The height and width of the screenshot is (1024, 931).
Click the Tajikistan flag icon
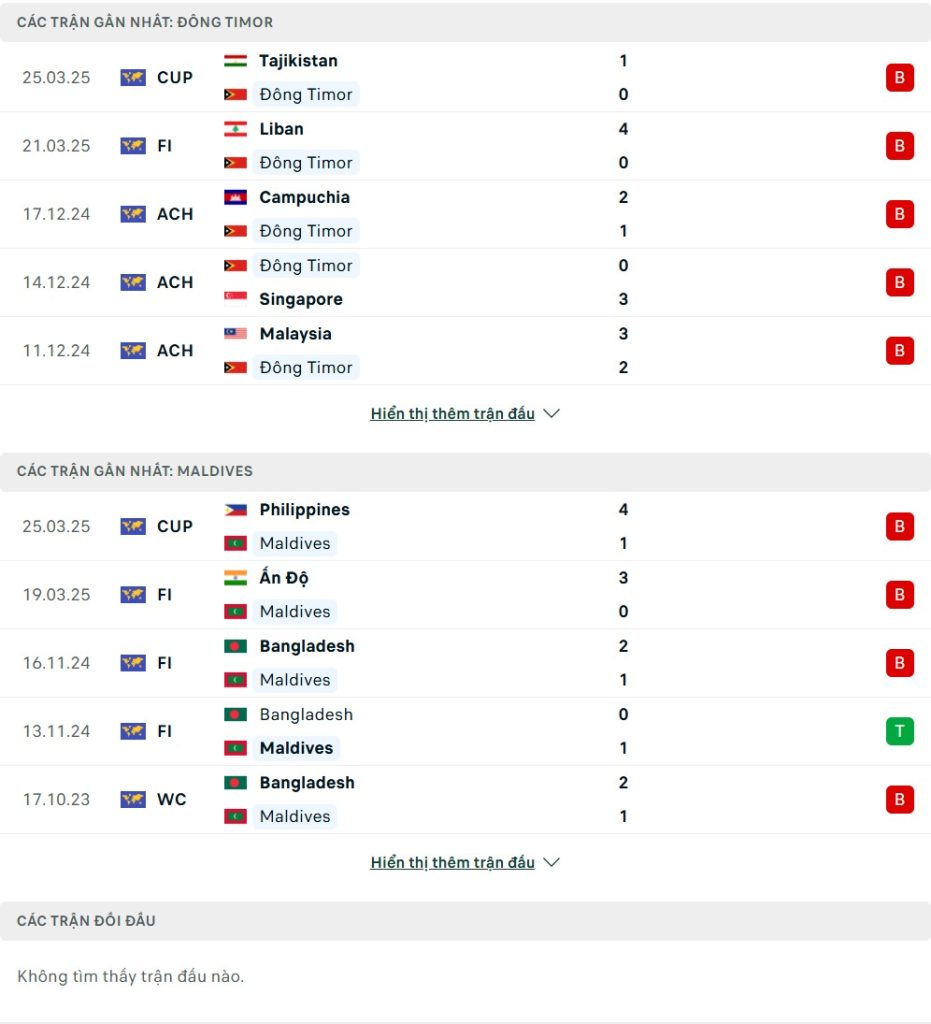235,61
